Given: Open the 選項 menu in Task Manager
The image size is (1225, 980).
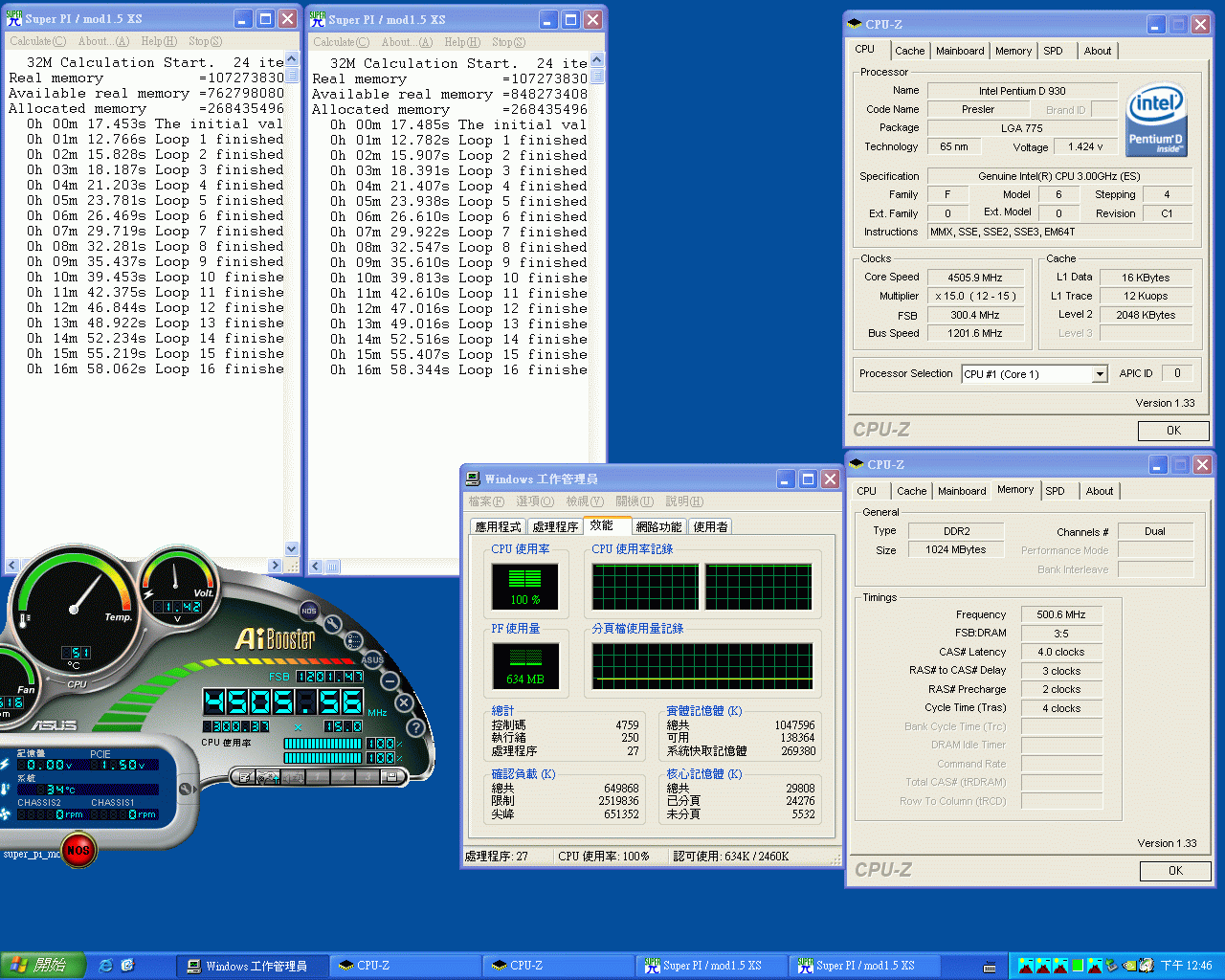Looking at the screenshot, I should pos(534,501).
